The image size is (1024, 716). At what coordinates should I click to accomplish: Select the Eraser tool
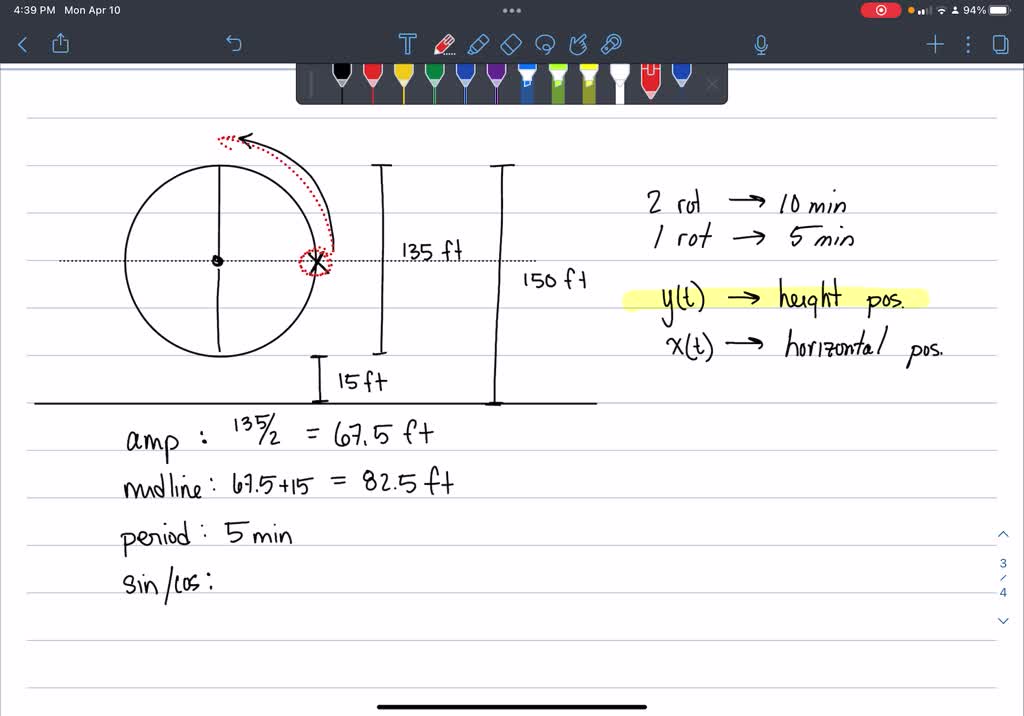tap(512, 44)
